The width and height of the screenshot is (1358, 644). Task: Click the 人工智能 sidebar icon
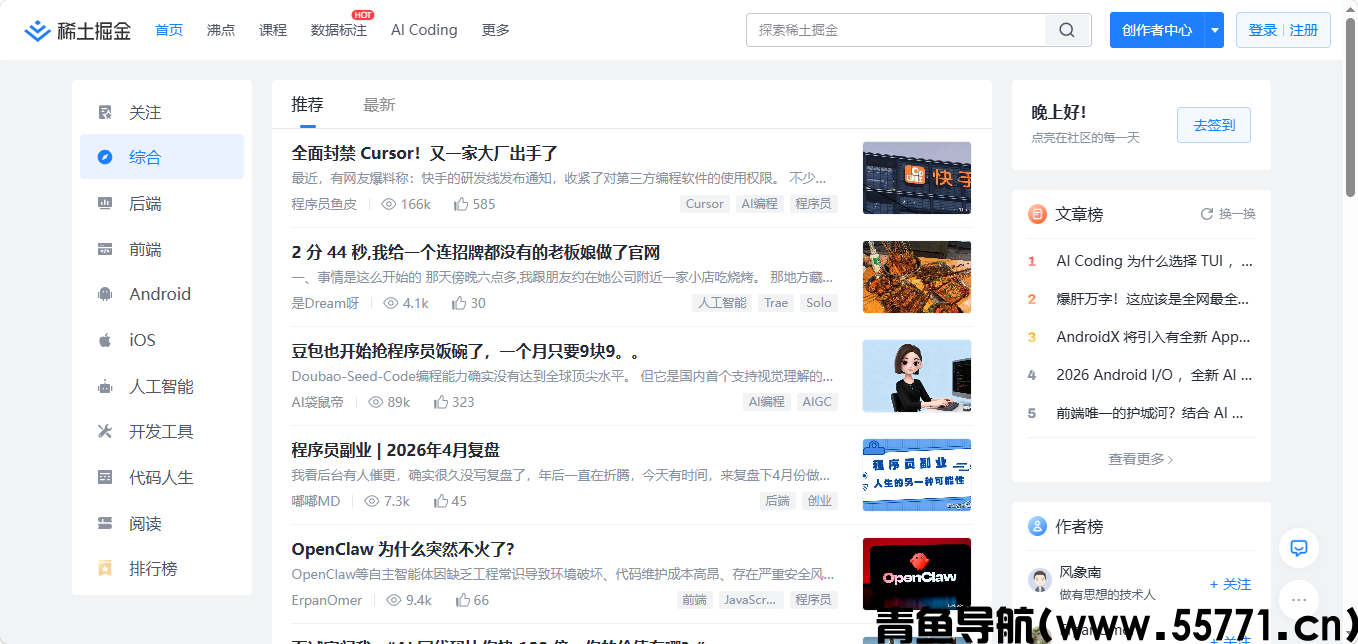click(105, 386)
